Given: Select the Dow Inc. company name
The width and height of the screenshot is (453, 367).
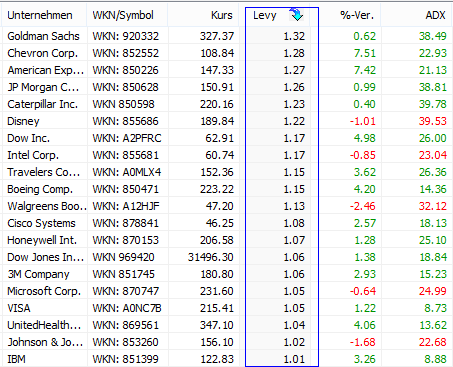Looking at the screenshot, I should point(28,138).
